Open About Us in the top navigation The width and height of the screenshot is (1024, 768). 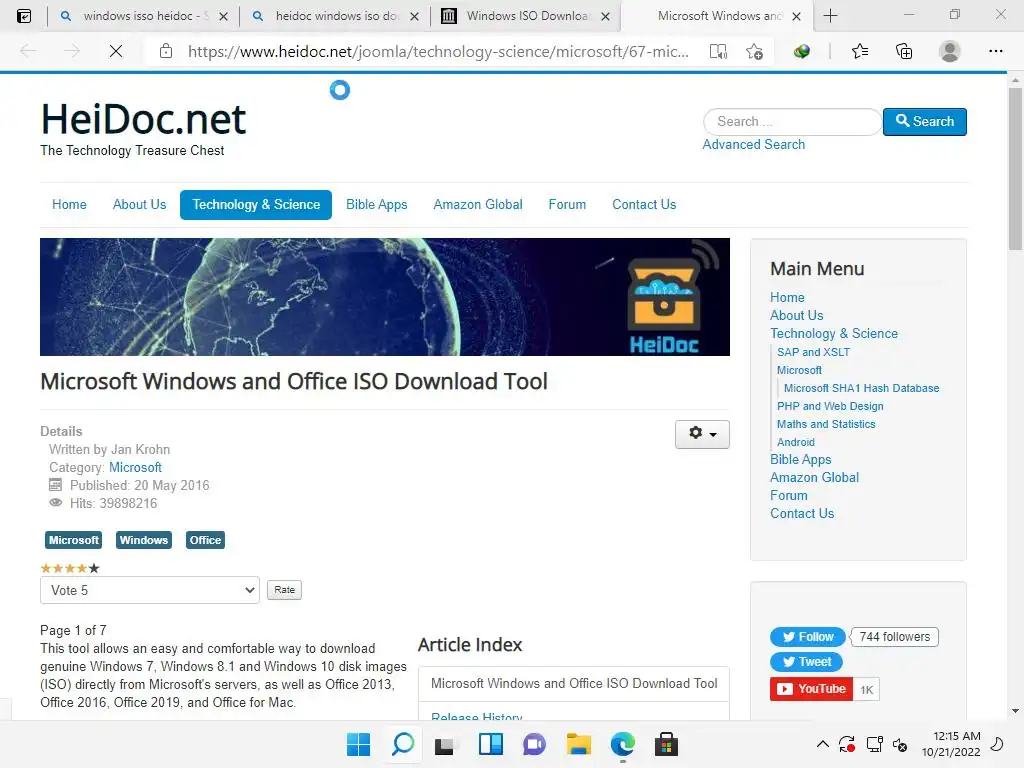(x=139, y=204)
